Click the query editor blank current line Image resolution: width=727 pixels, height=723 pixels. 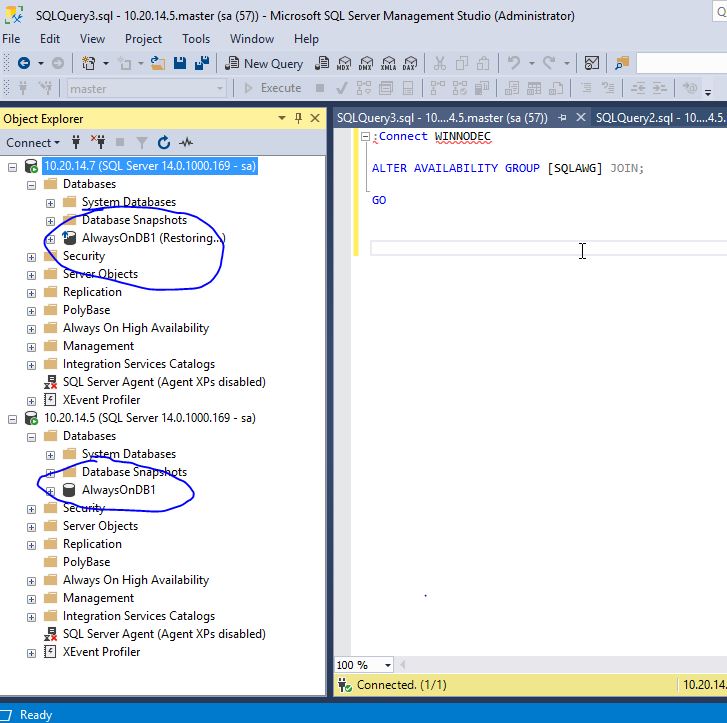(x=548, y=248)
